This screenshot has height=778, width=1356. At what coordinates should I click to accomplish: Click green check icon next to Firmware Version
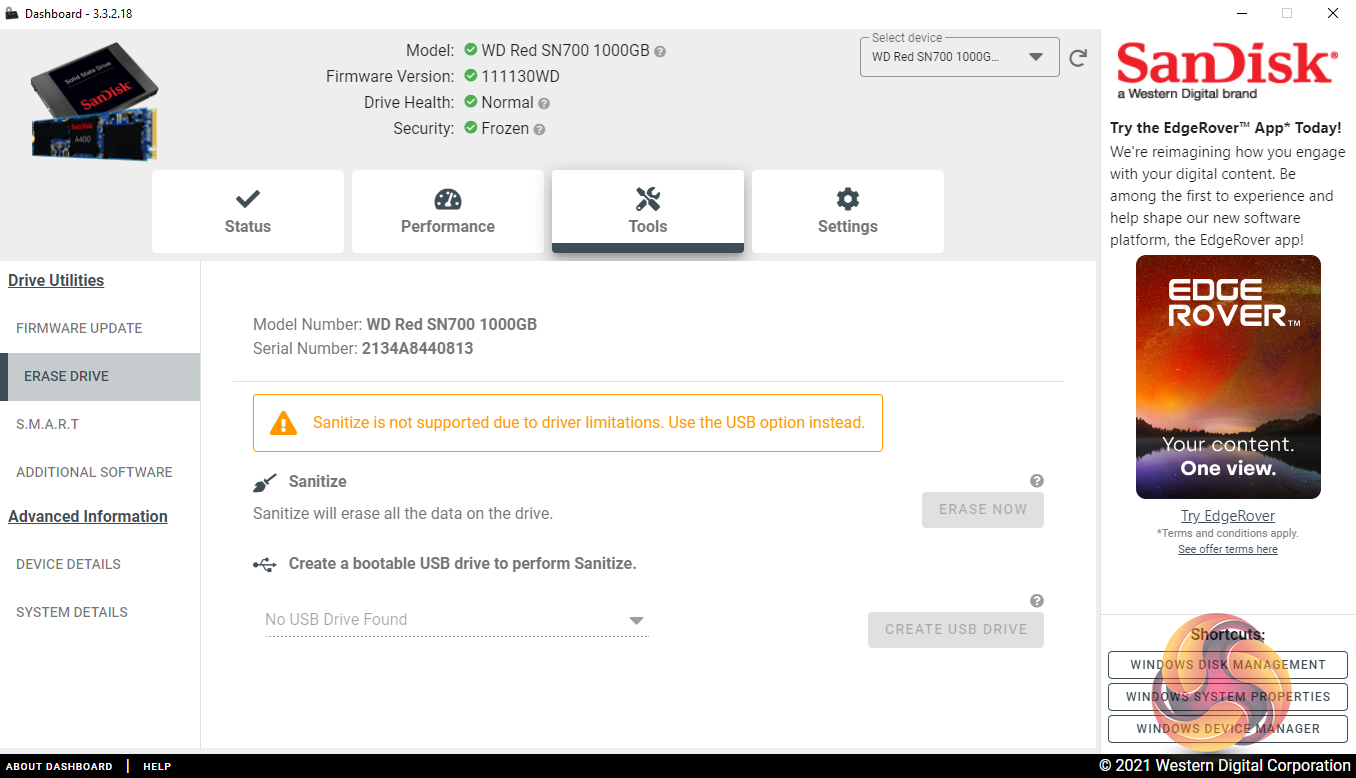click(471, 76)
